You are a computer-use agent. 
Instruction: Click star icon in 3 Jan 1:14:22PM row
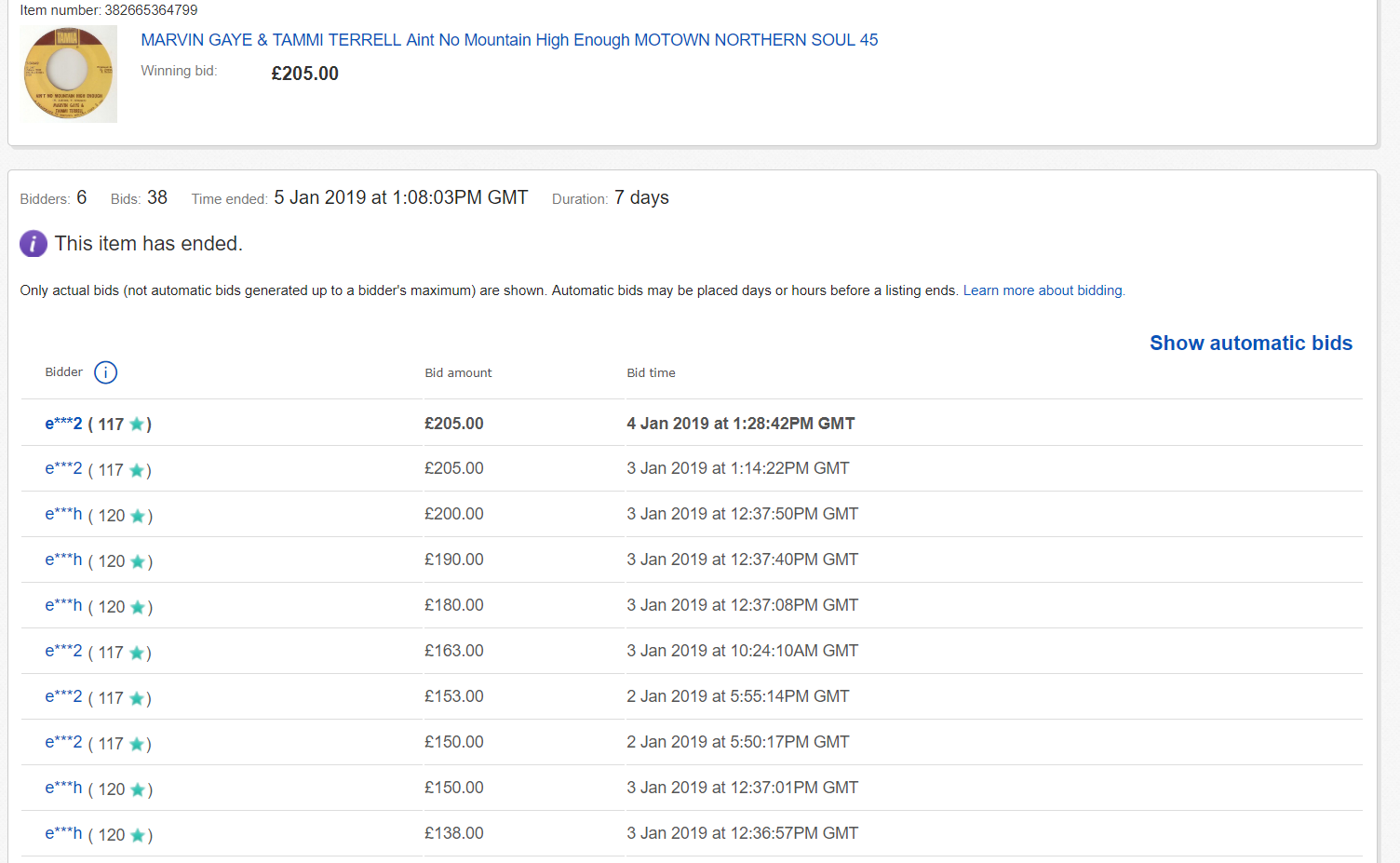click(x=137, y=470)
